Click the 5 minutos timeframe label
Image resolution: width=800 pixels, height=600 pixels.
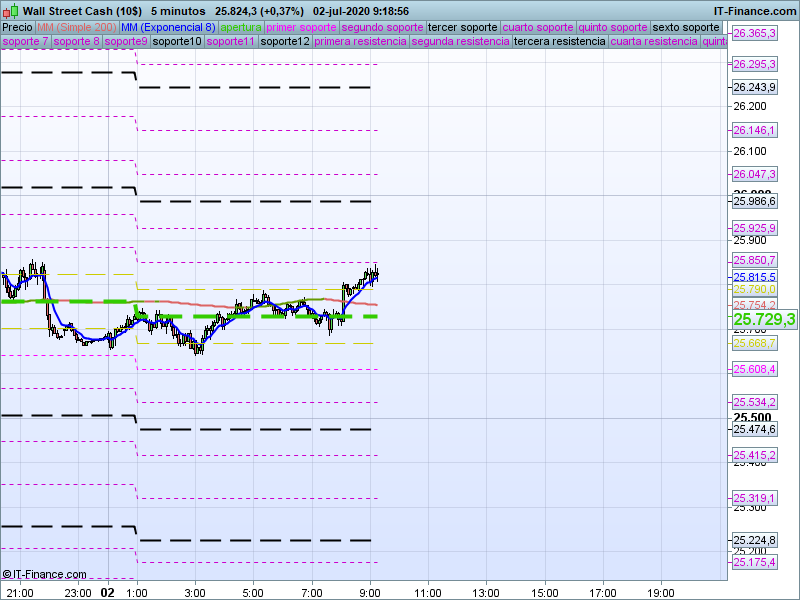click(178, 10)
